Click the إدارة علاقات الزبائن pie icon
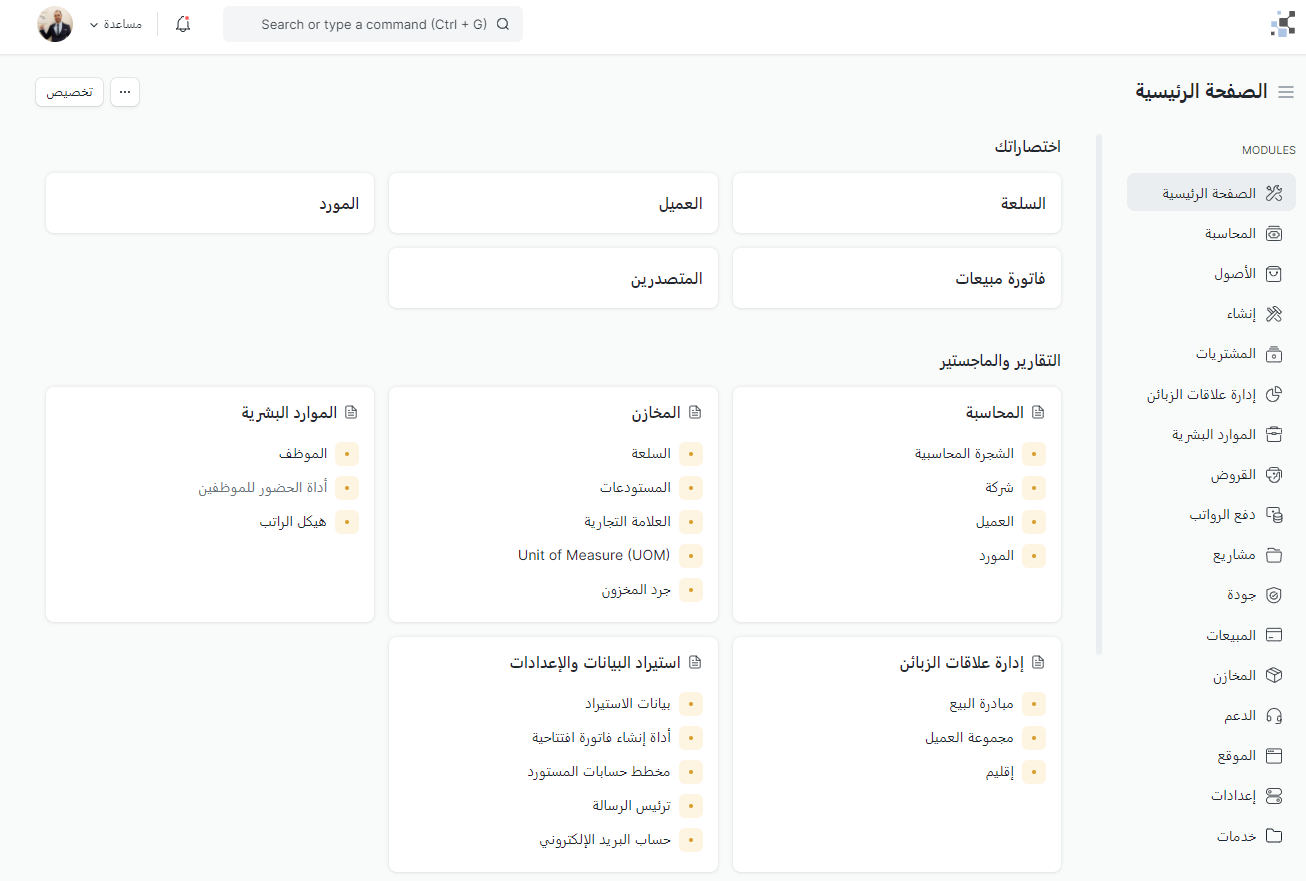Screen dimensions: 1306x881 tap(1274, 395)
